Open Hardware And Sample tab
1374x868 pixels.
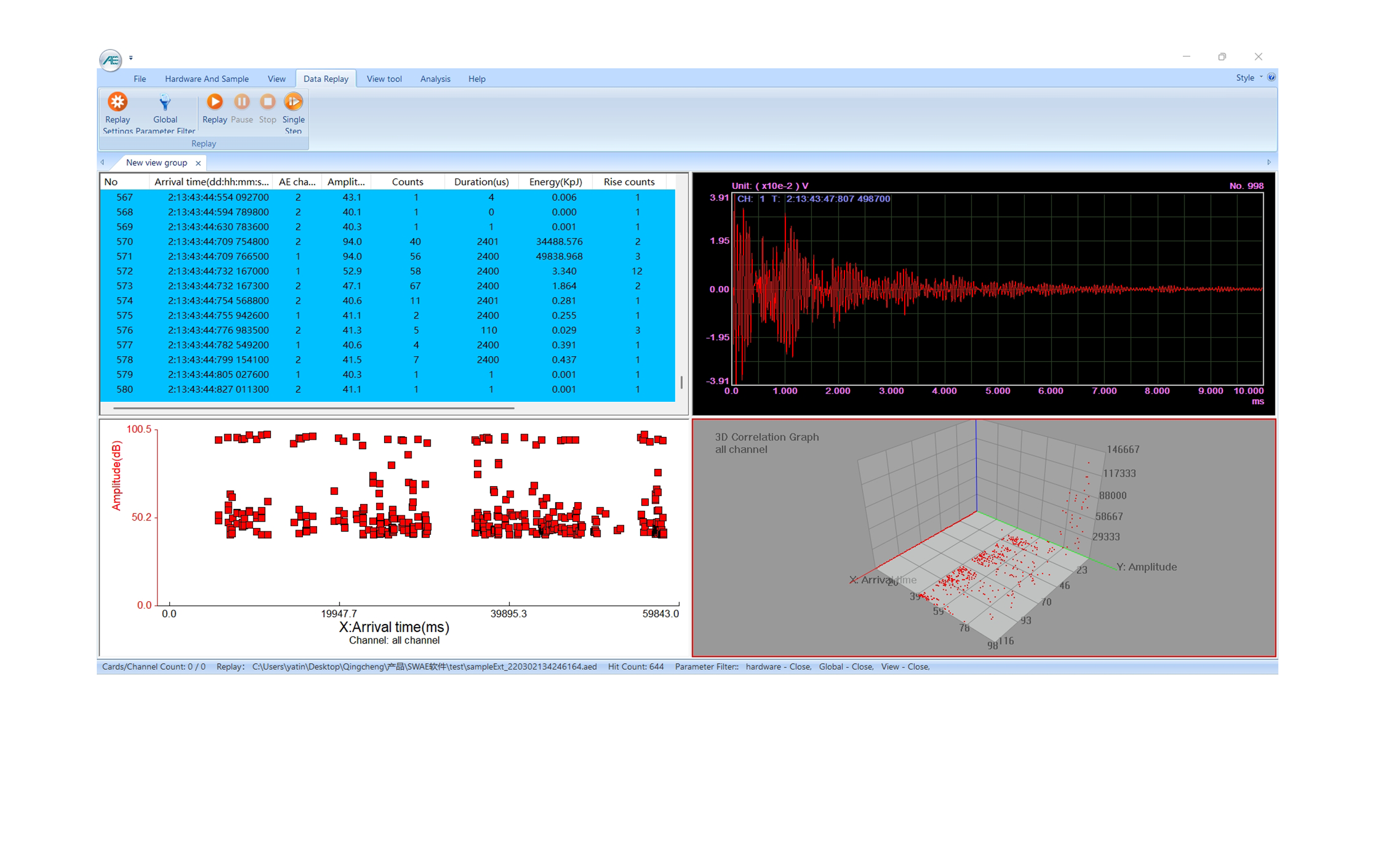(x=207, y=79)
